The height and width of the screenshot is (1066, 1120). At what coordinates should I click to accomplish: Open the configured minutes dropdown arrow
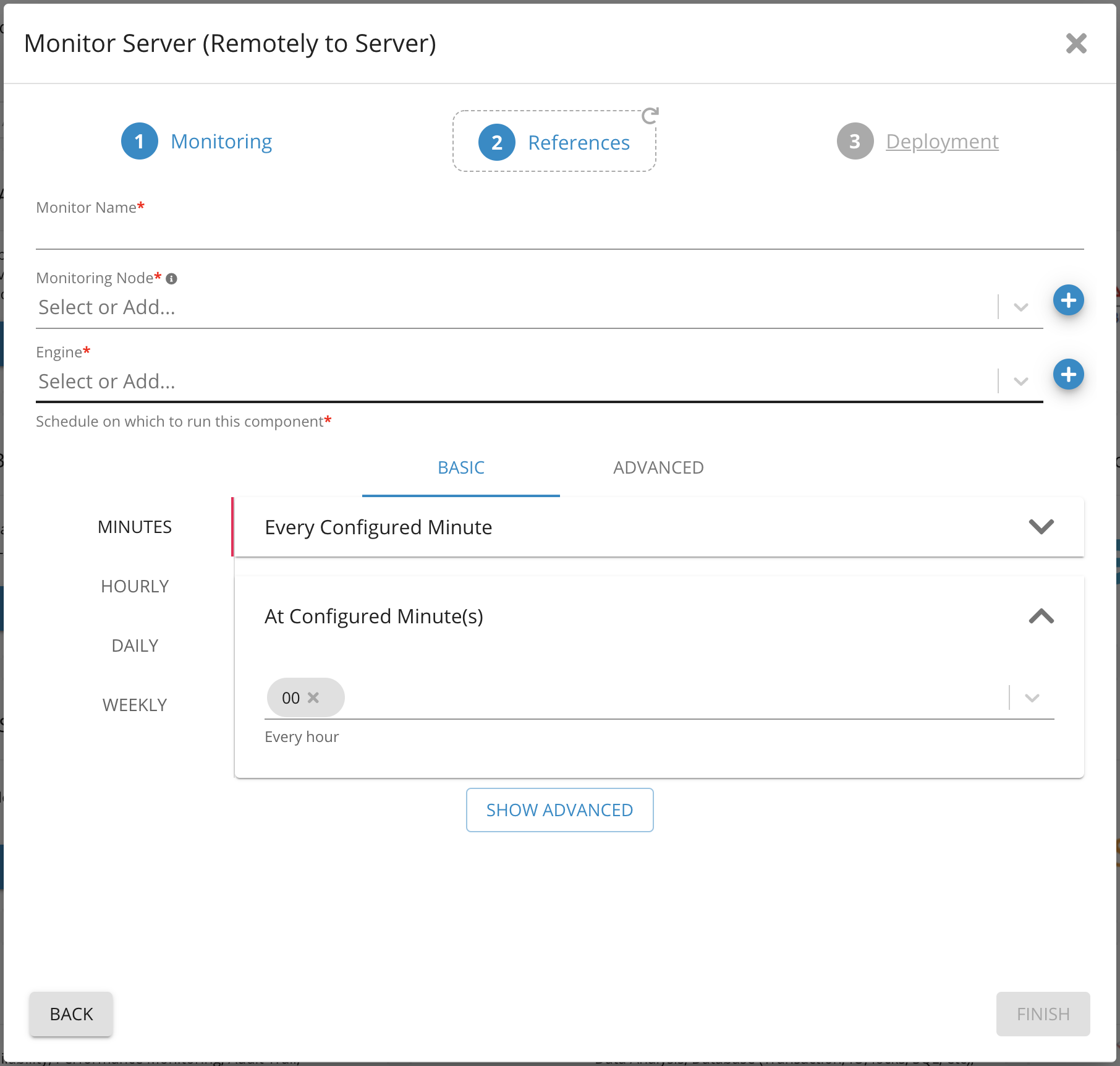tap(1032, 698)
